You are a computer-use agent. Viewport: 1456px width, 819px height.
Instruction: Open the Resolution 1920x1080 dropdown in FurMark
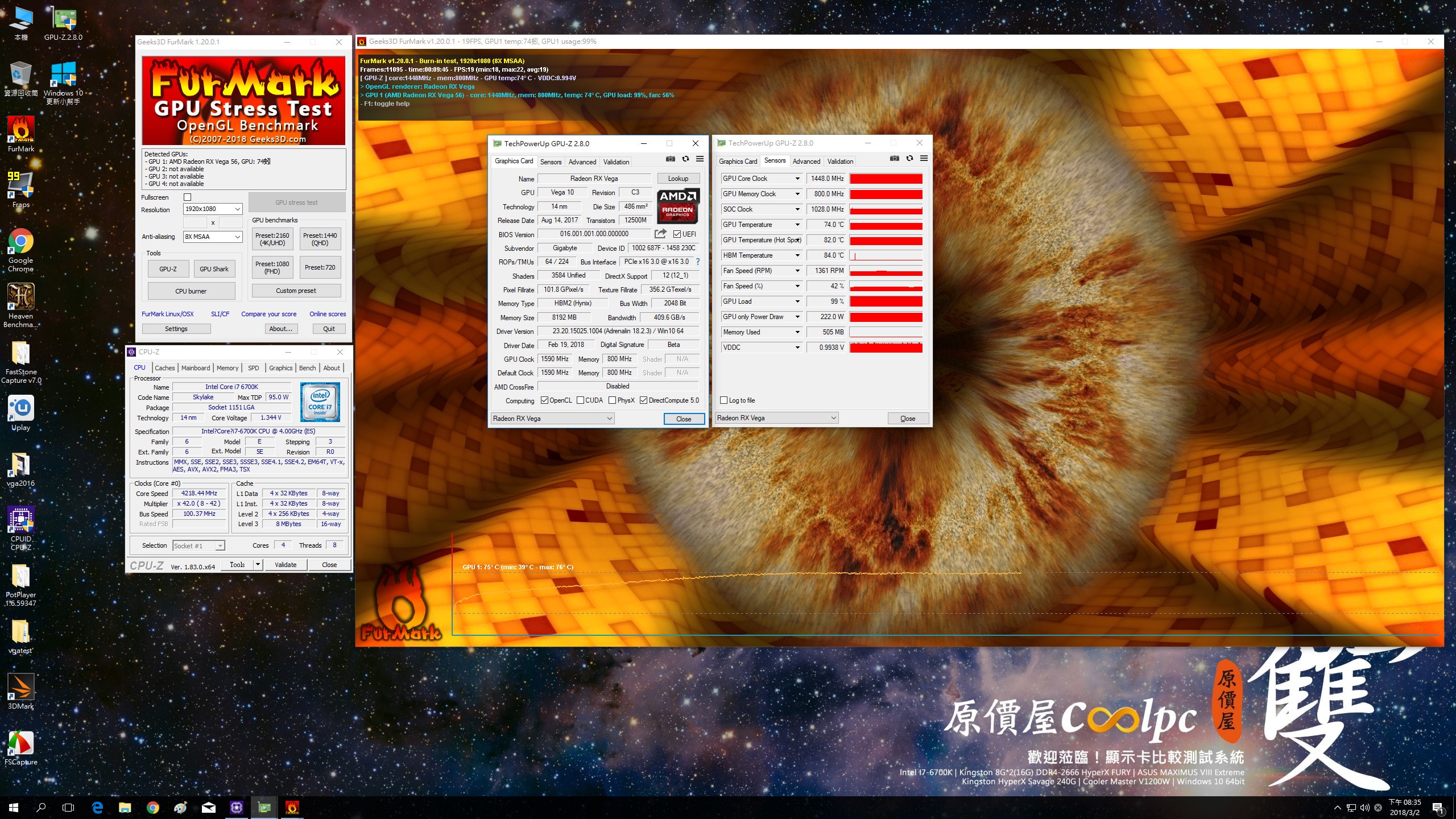[x=213, y=209]
